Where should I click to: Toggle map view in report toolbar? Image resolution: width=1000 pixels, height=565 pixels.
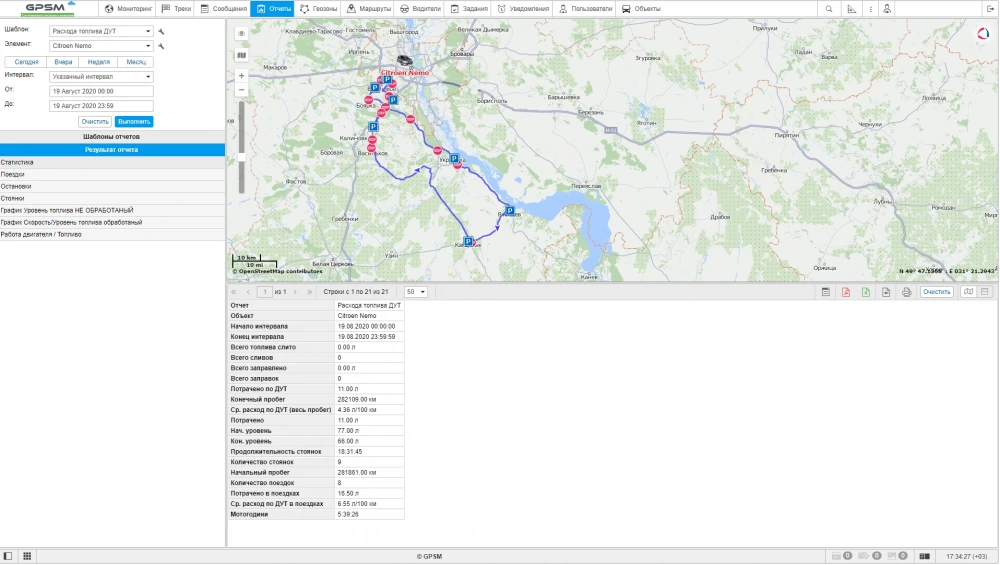coord(967,292)
